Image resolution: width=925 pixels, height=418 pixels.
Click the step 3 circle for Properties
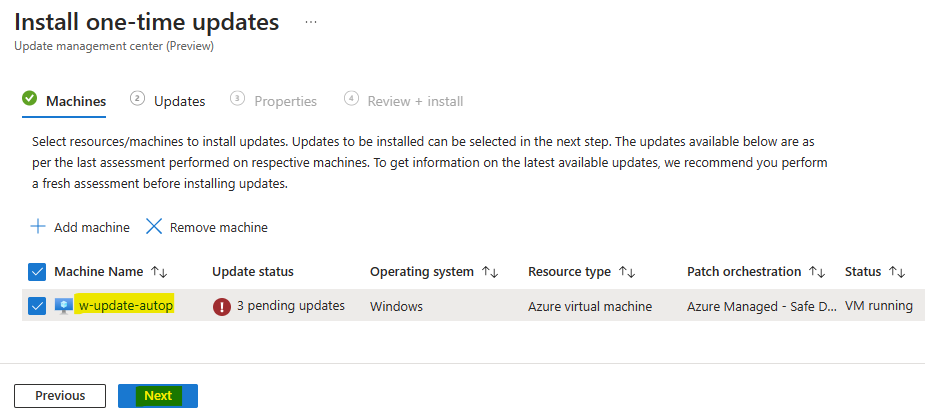pos(237,98)
